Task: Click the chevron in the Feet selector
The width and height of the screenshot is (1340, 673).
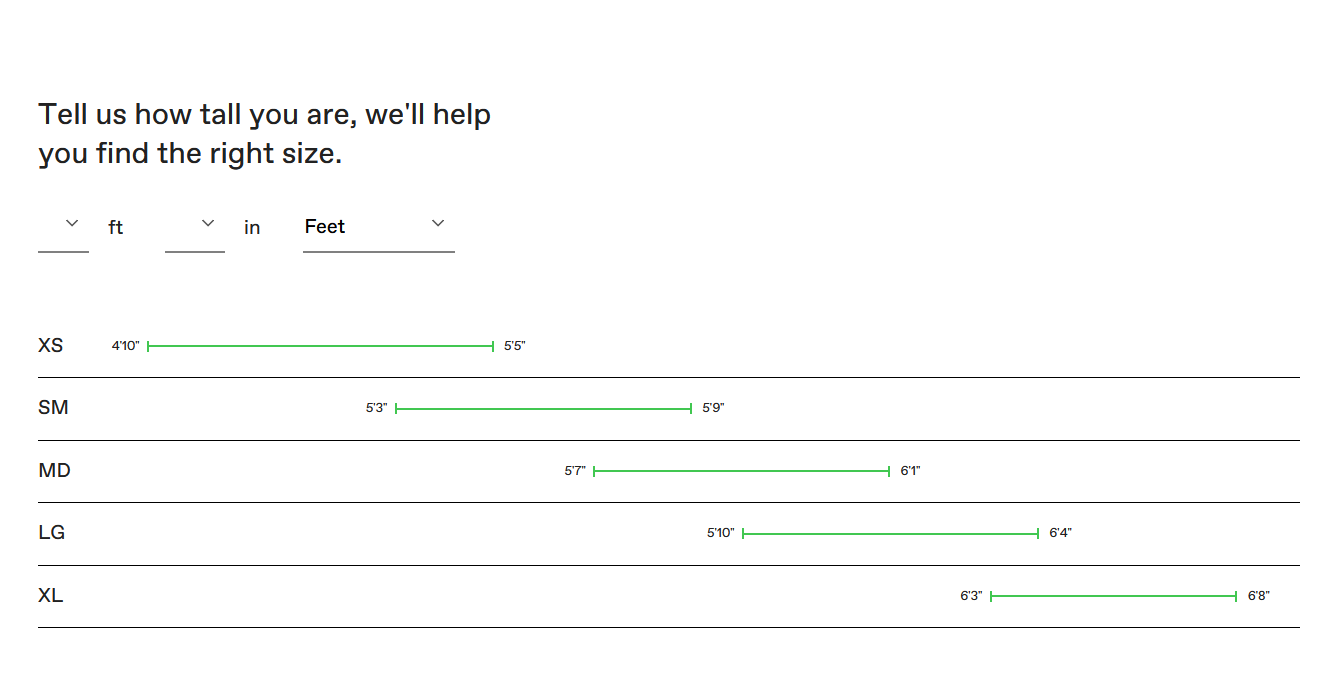Action: tap(438, 223)
